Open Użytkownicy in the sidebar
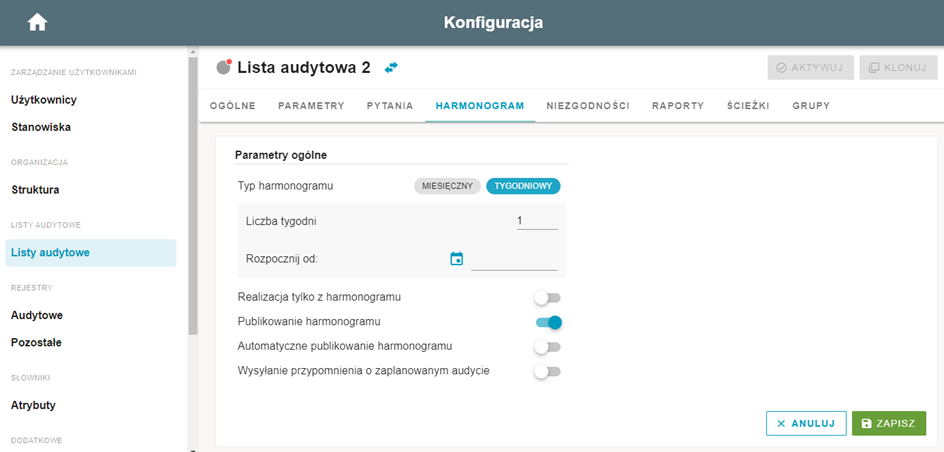944x452 pixels. tap(44, 100)
